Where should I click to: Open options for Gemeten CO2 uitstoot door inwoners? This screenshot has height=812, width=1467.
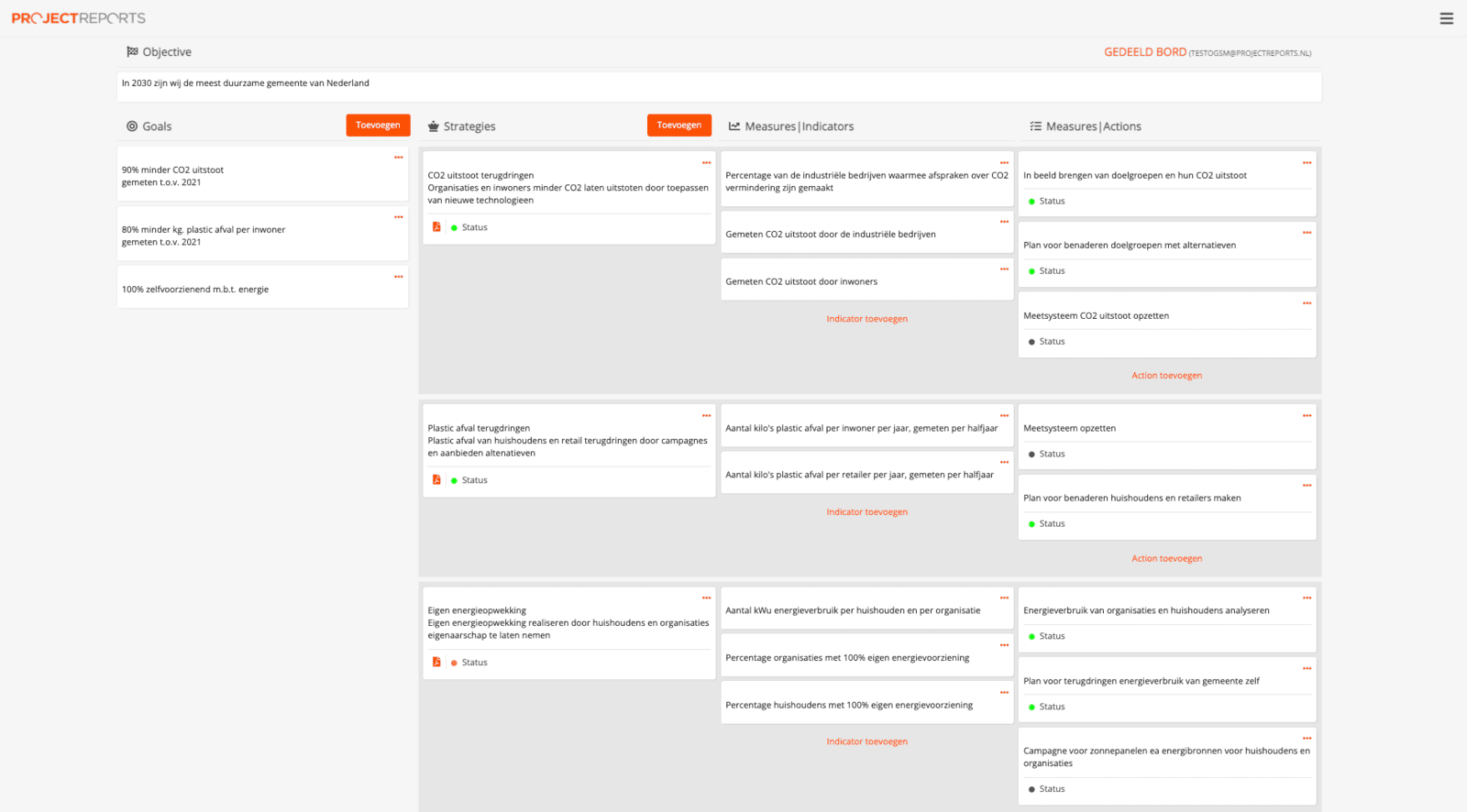click(x=1004, y=269)
